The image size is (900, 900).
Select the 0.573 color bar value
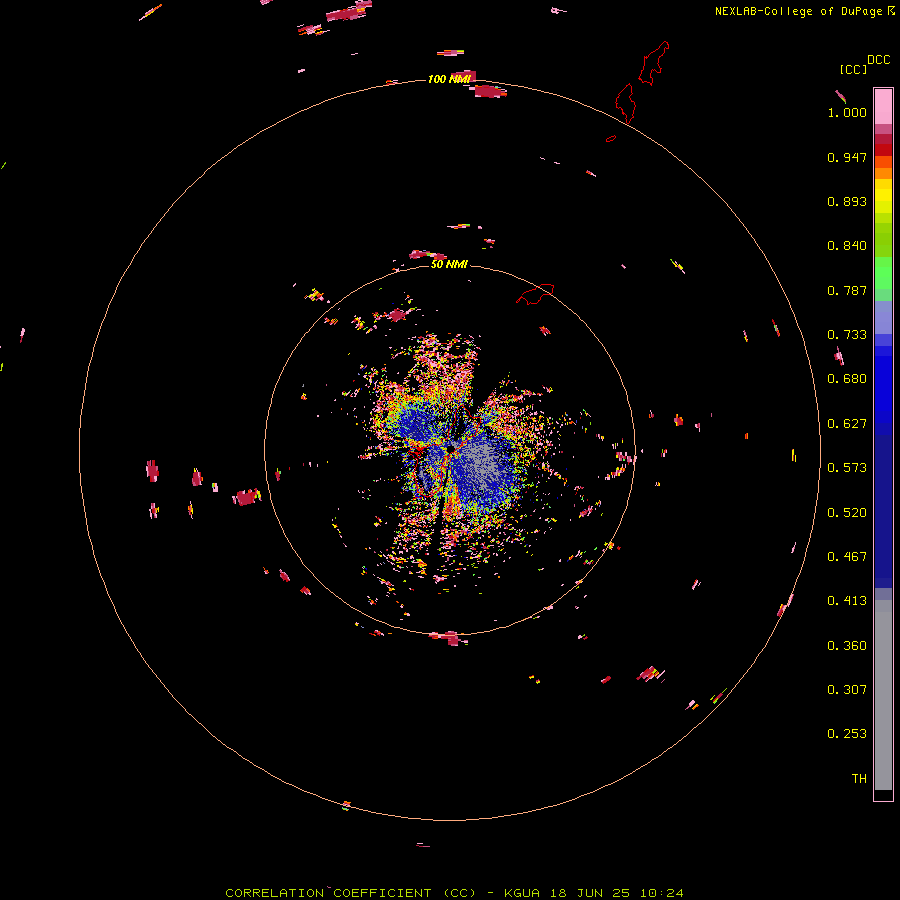point(847,468)
